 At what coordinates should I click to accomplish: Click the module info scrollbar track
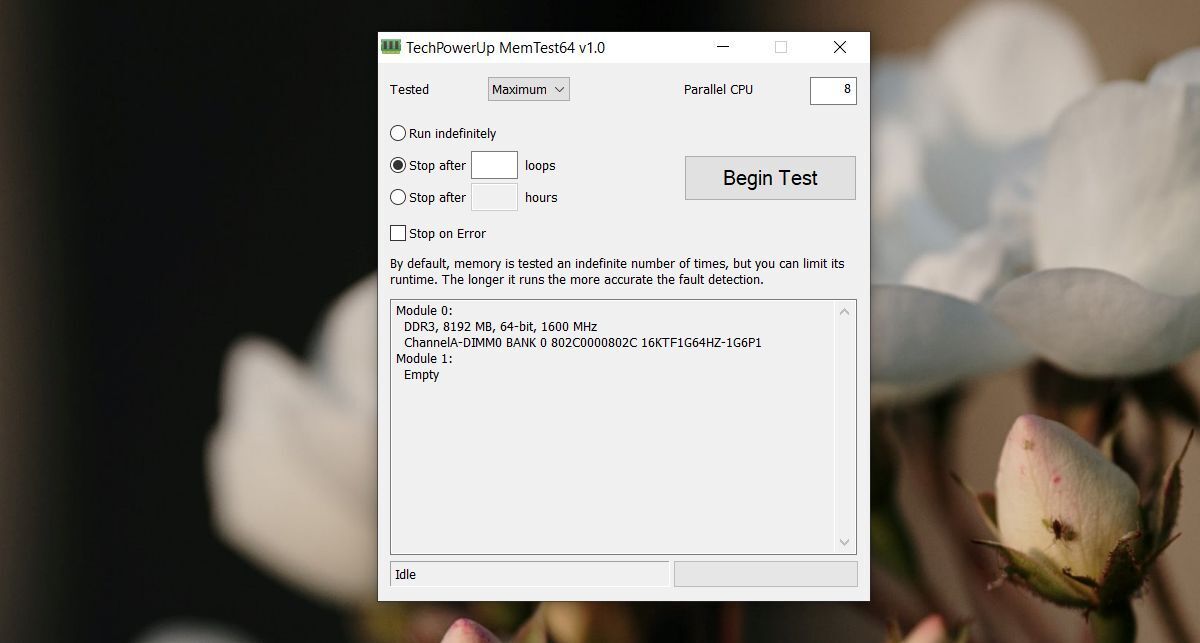tap(845, 430)
